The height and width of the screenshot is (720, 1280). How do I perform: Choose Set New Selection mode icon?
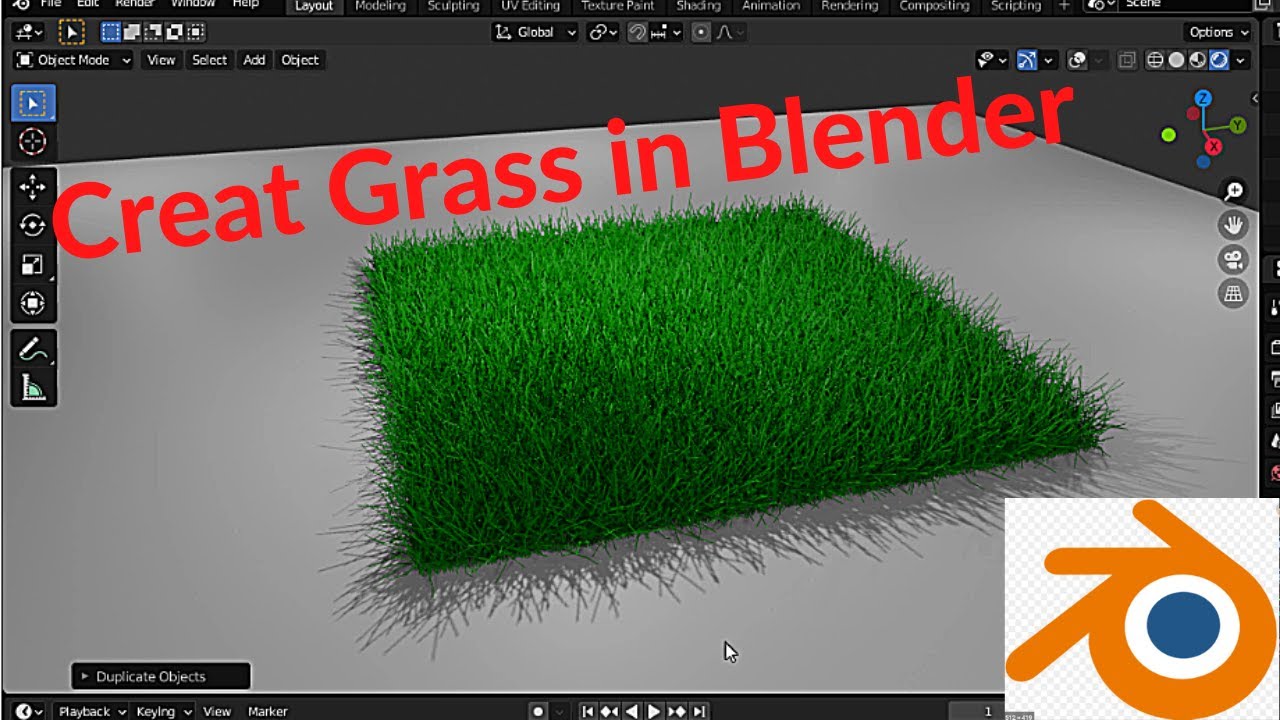point(112,32)
